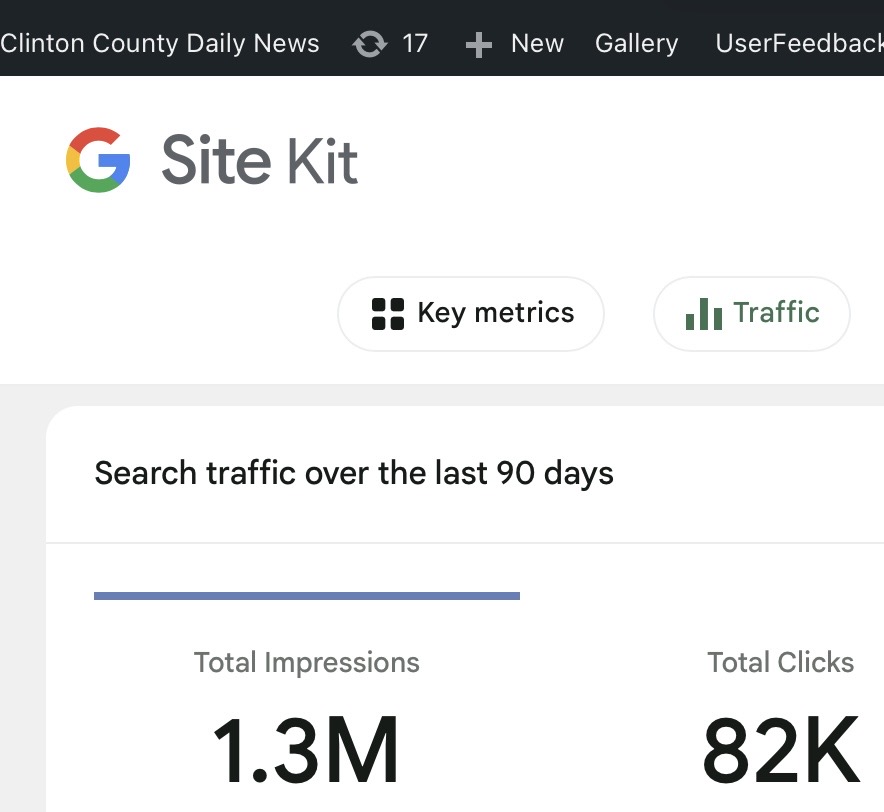Open the New content menu label

tap(537, 44)
